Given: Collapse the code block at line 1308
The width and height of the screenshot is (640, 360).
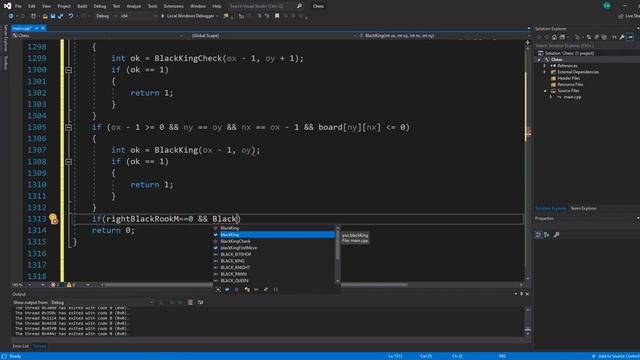Looking at the screenshot, I should click(69, 162).
